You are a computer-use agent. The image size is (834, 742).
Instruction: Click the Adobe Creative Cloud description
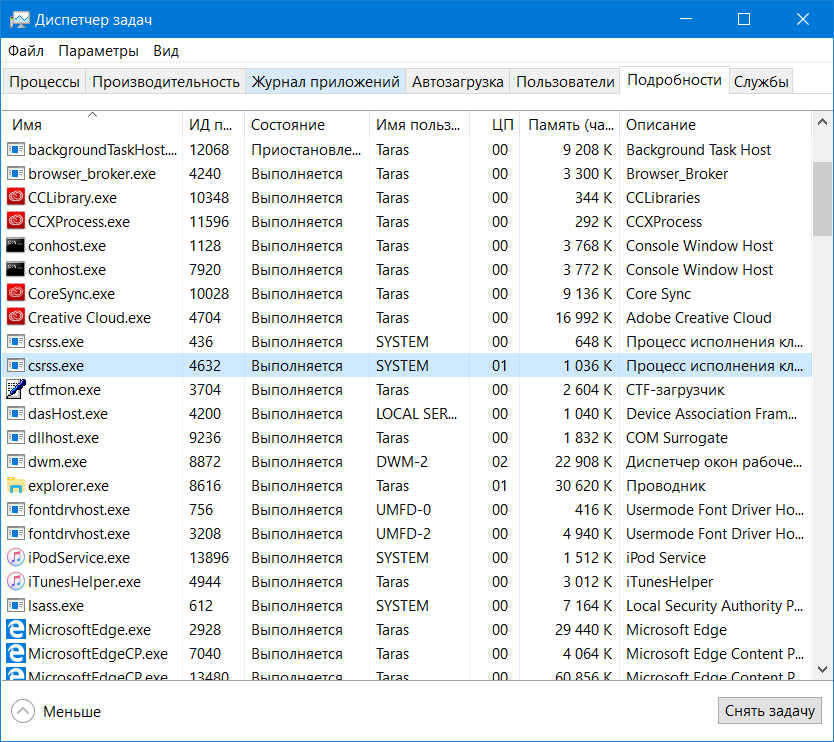click(x=698, y=318)
